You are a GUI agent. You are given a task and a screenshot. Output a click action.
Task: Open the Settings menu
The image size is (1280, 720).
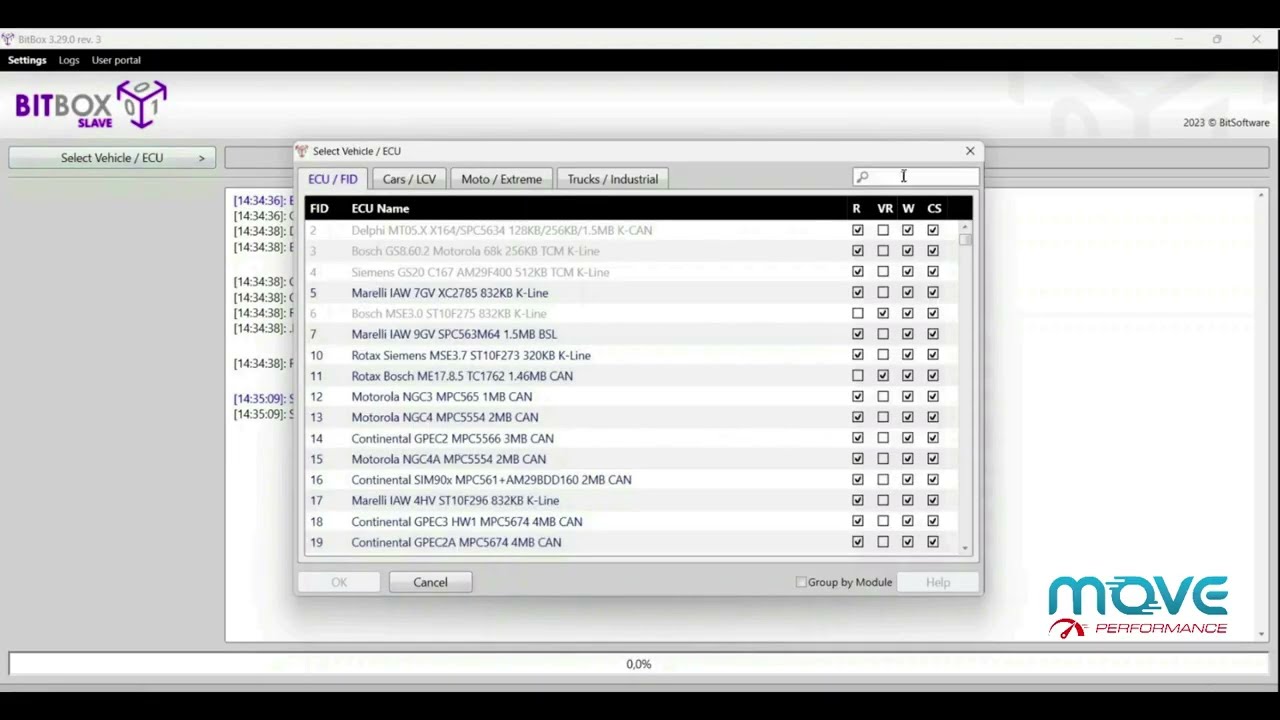[27, 60]
